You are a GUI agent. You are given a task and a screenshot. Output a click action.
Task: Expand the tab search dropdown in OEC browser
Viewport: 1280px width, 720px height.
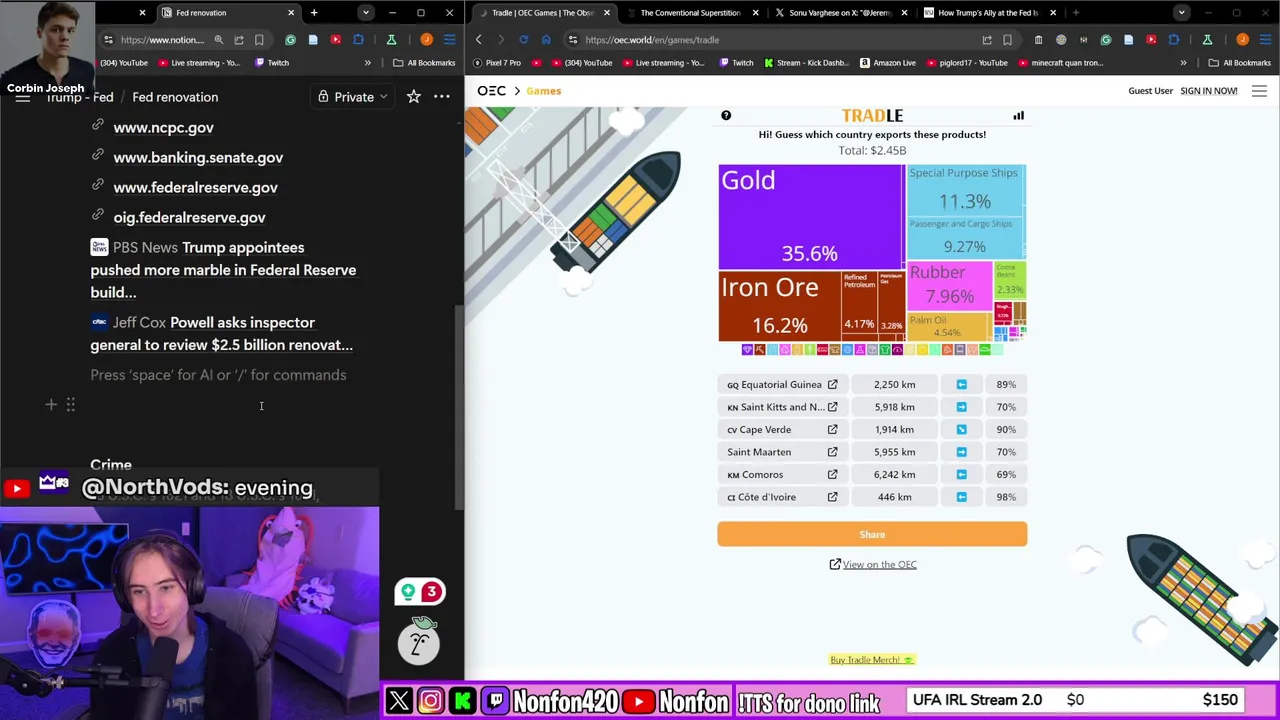(1181, 13)
